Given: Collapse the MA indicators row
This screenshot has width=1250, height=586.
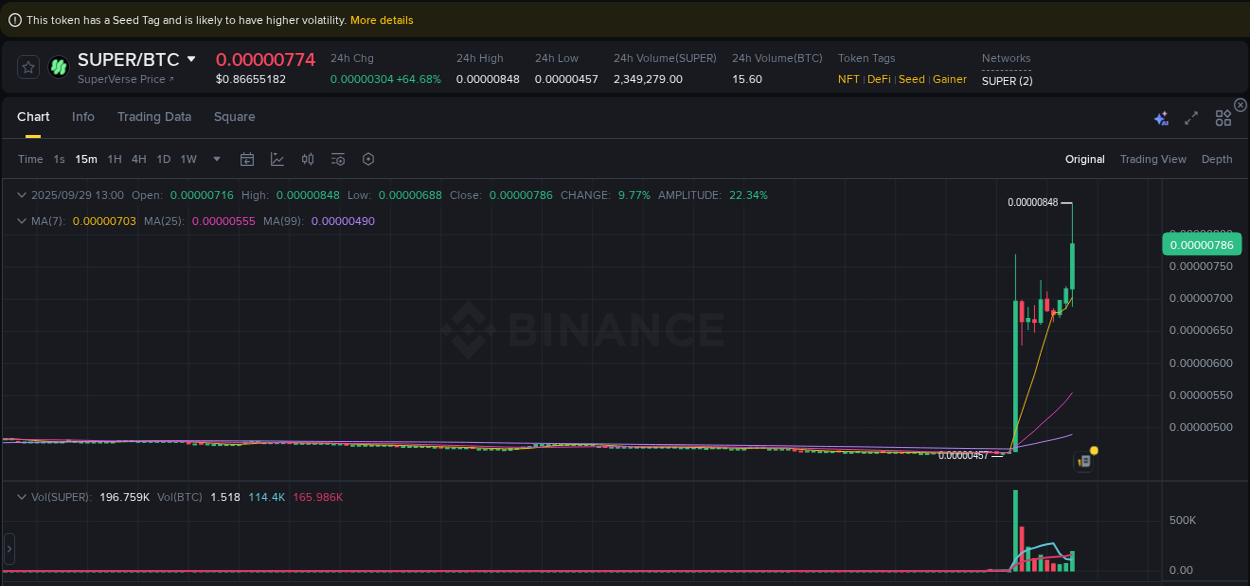Looking at the screenshot, I should point(20,221).
